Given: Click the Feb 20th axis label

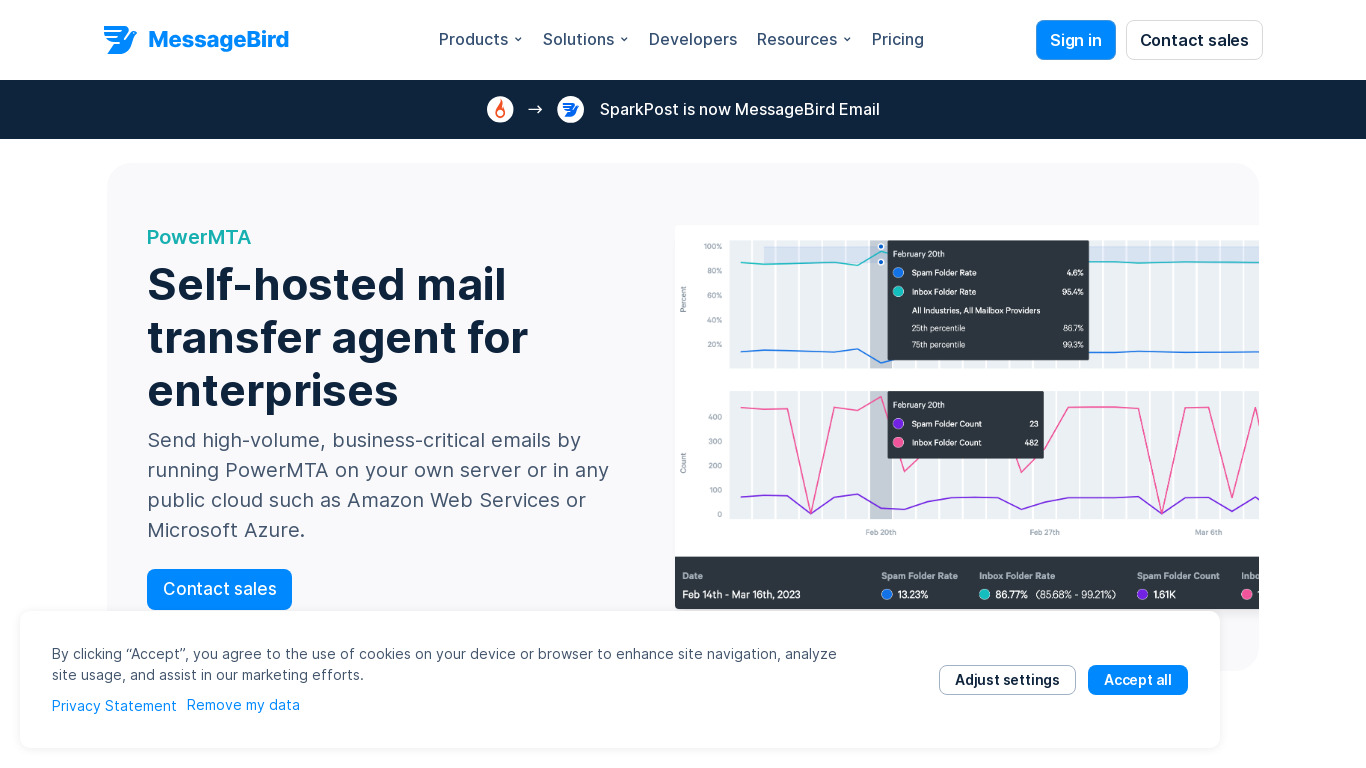Looking at the screenshot, I should 880,533.
